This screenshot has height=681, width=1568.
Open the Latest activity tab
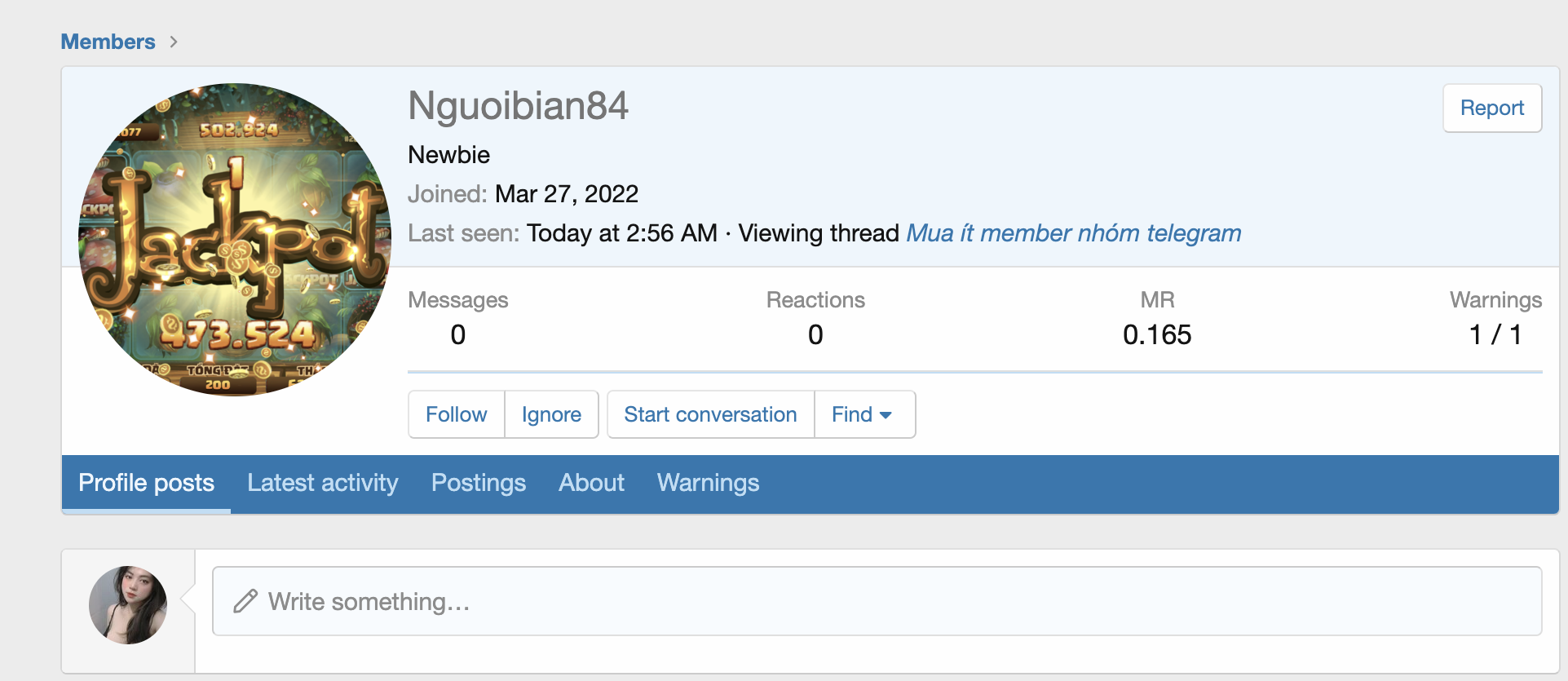[323, 483]
